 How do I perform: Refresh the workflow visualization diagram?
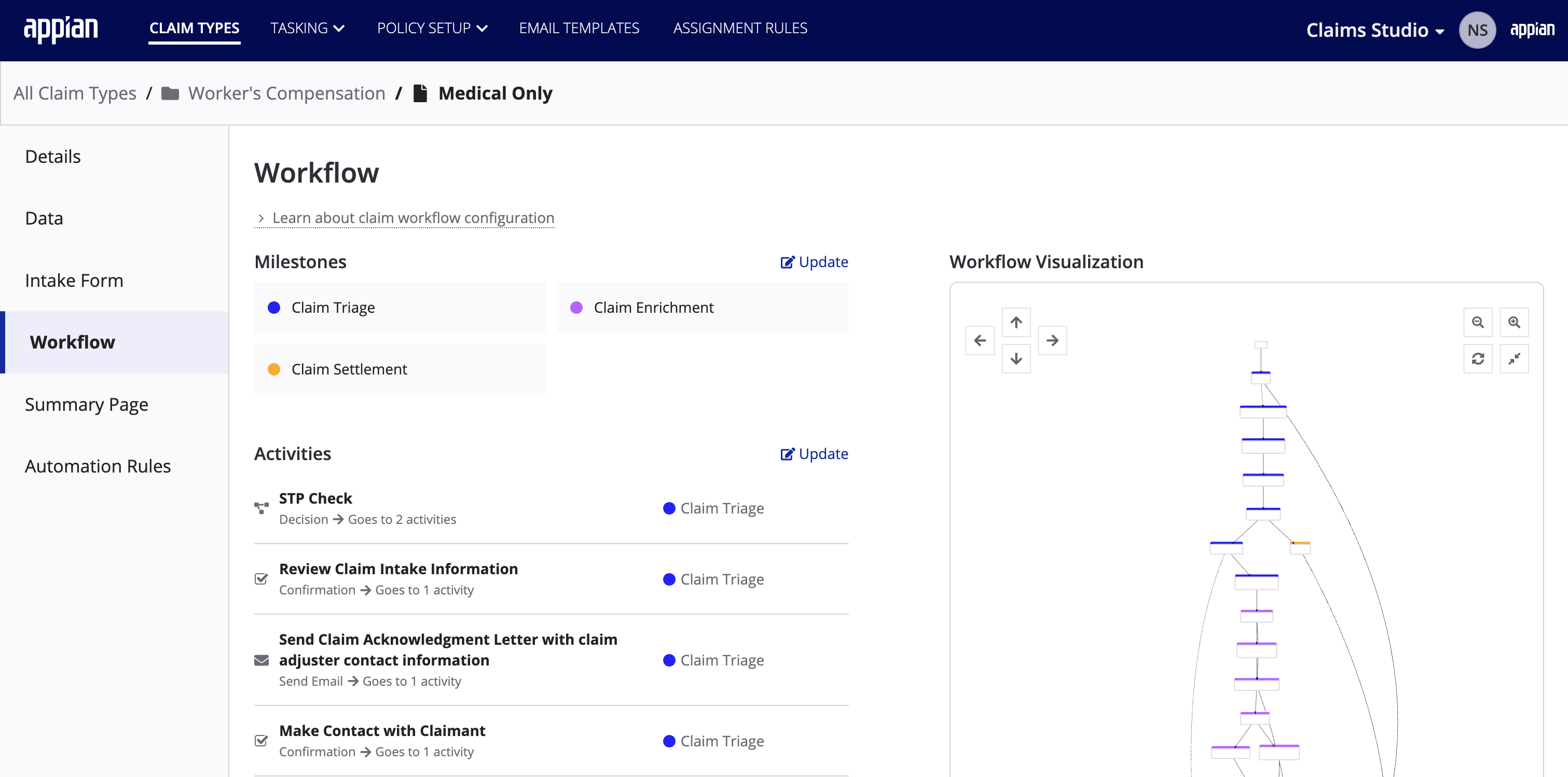[x=1478, y=358]
